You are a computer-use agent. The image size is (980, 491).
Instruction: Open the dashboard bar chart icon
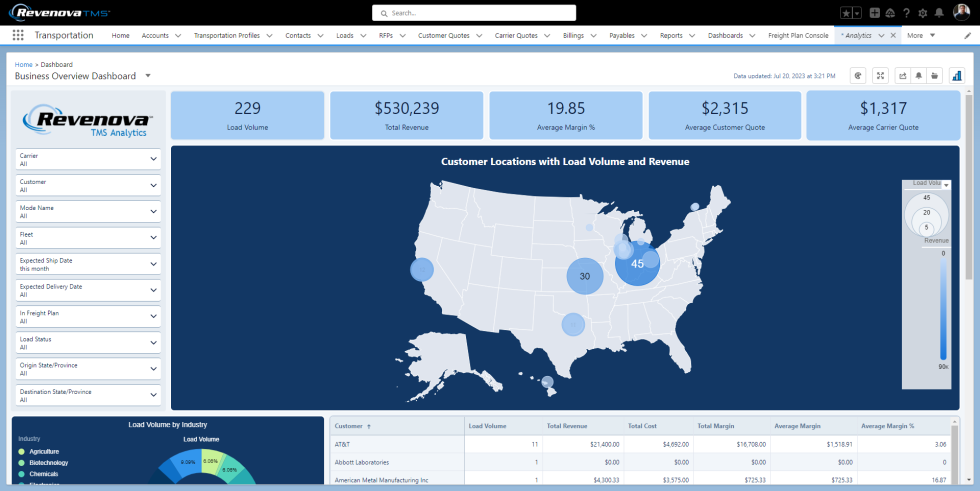pyautogui.click(x=956, y=75)
